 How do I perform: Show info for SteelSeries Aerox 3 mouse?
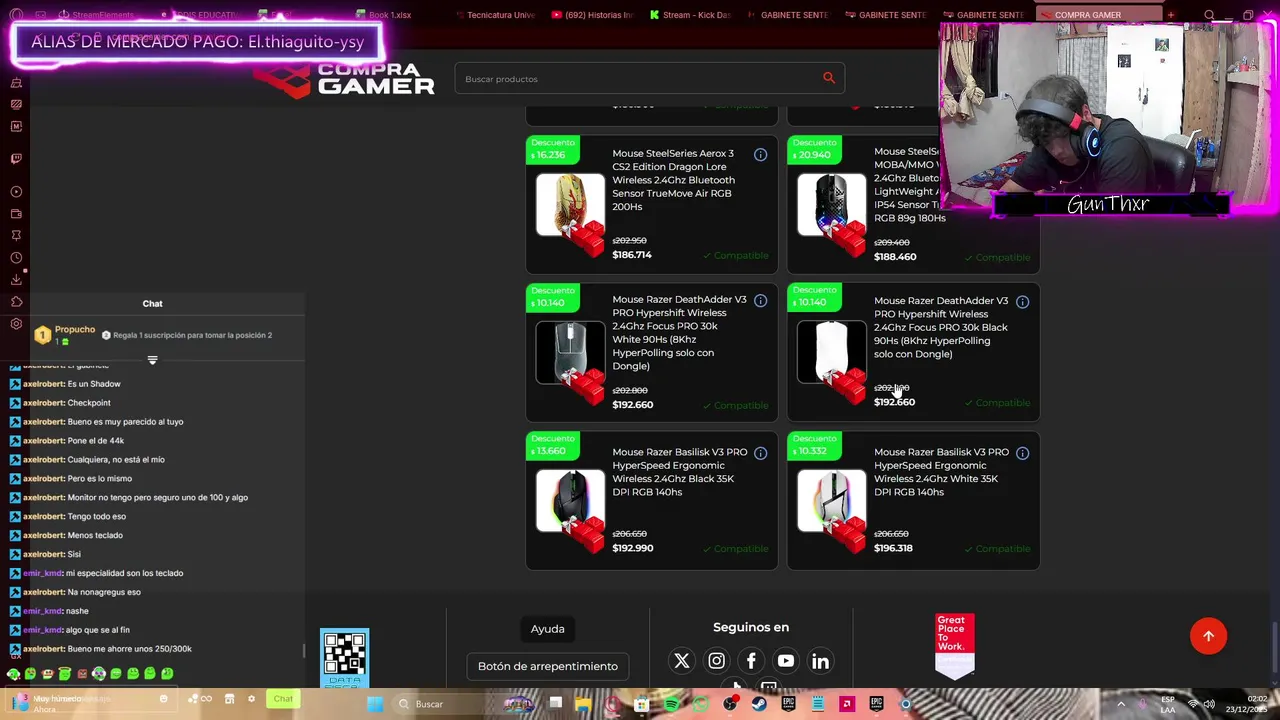click(x=760, y=155)
